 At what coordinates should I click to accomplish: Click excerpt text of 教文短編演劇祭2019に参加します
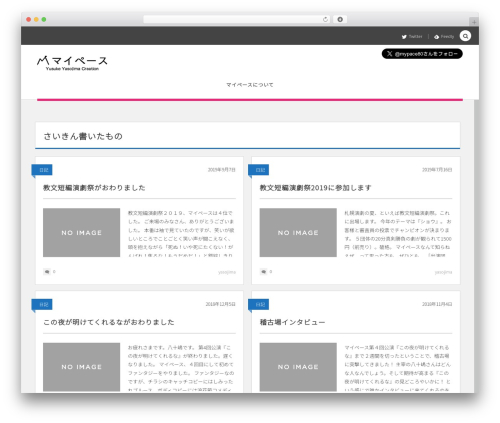398,234
